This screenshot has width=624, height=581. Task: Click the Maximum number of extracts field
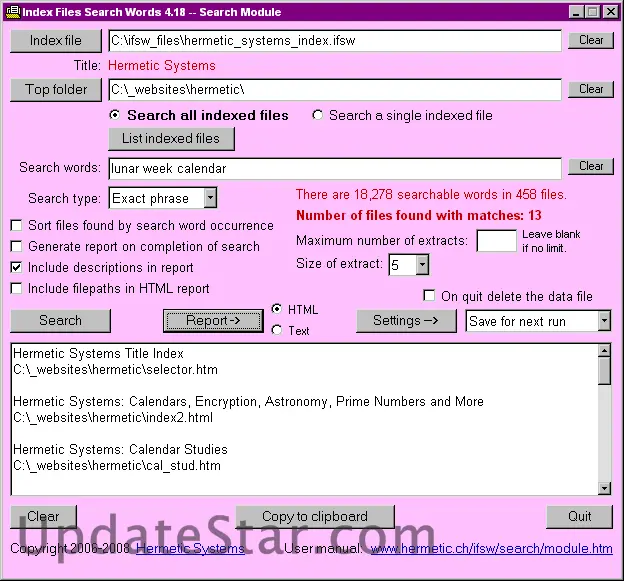[x=496, y=240]
